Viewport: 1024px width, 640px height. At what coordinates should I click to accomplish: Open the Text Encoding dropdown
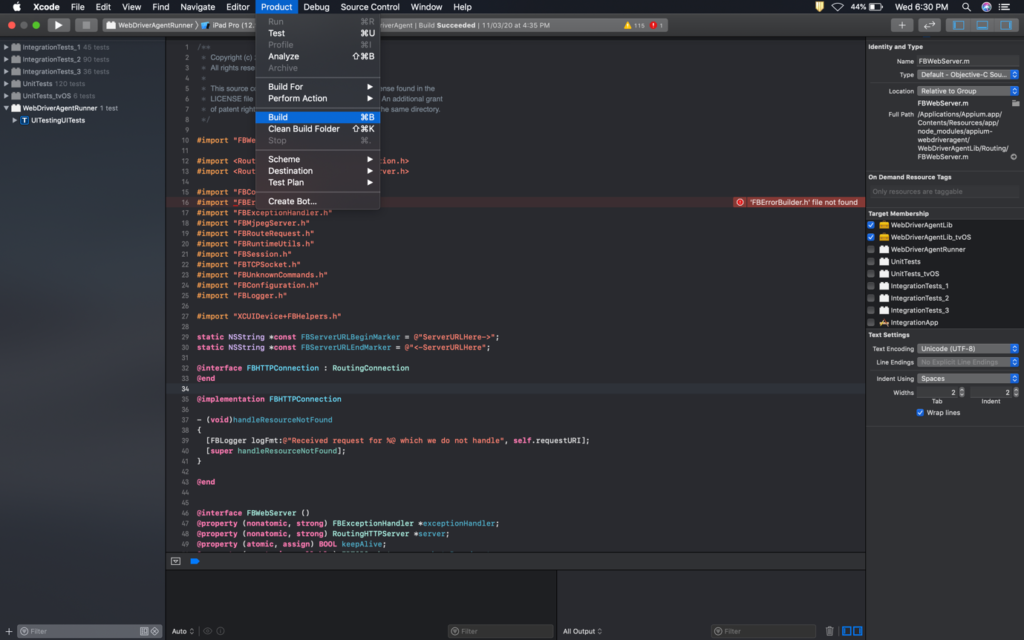(x=968, y=349)
